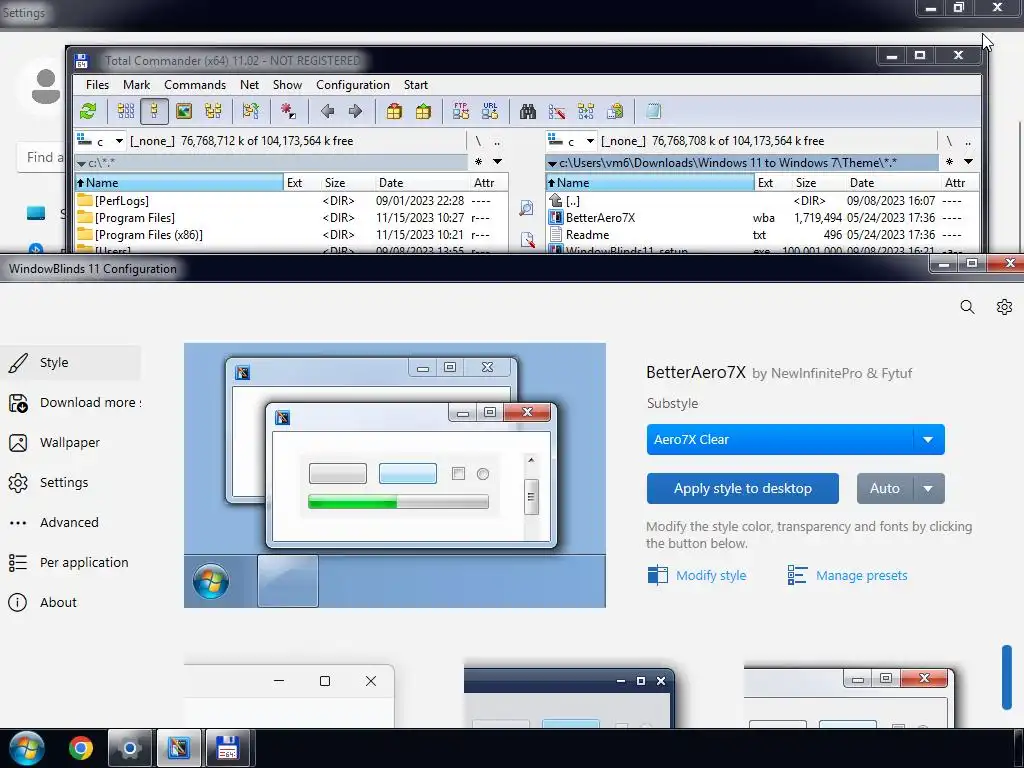Click the WindowBlinds styles list vertical scrollbar
The height and width of the screenshot is (768, 1024).
tap(1006, 677)
